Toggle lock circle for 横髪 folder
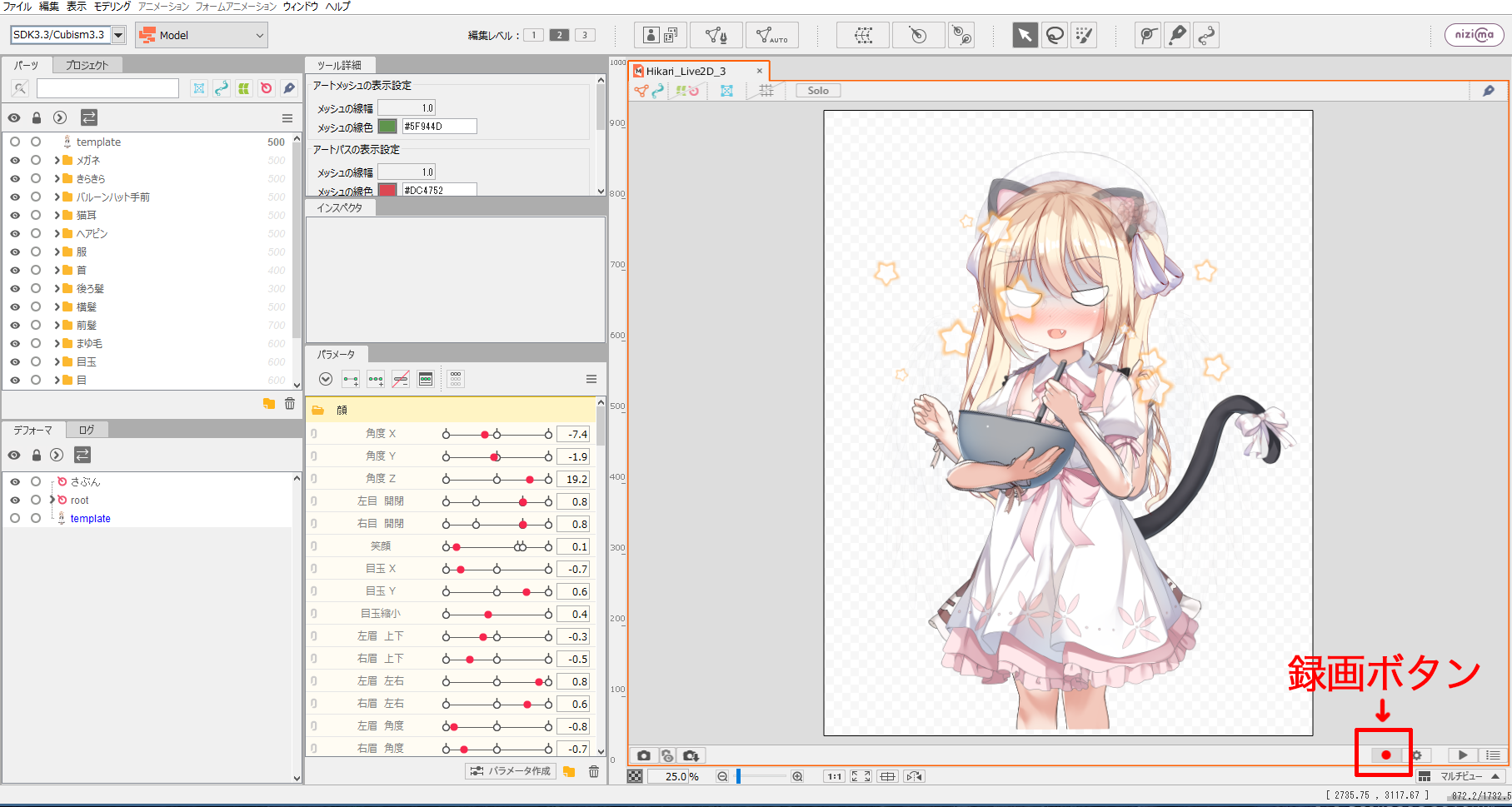 point(36,306)
